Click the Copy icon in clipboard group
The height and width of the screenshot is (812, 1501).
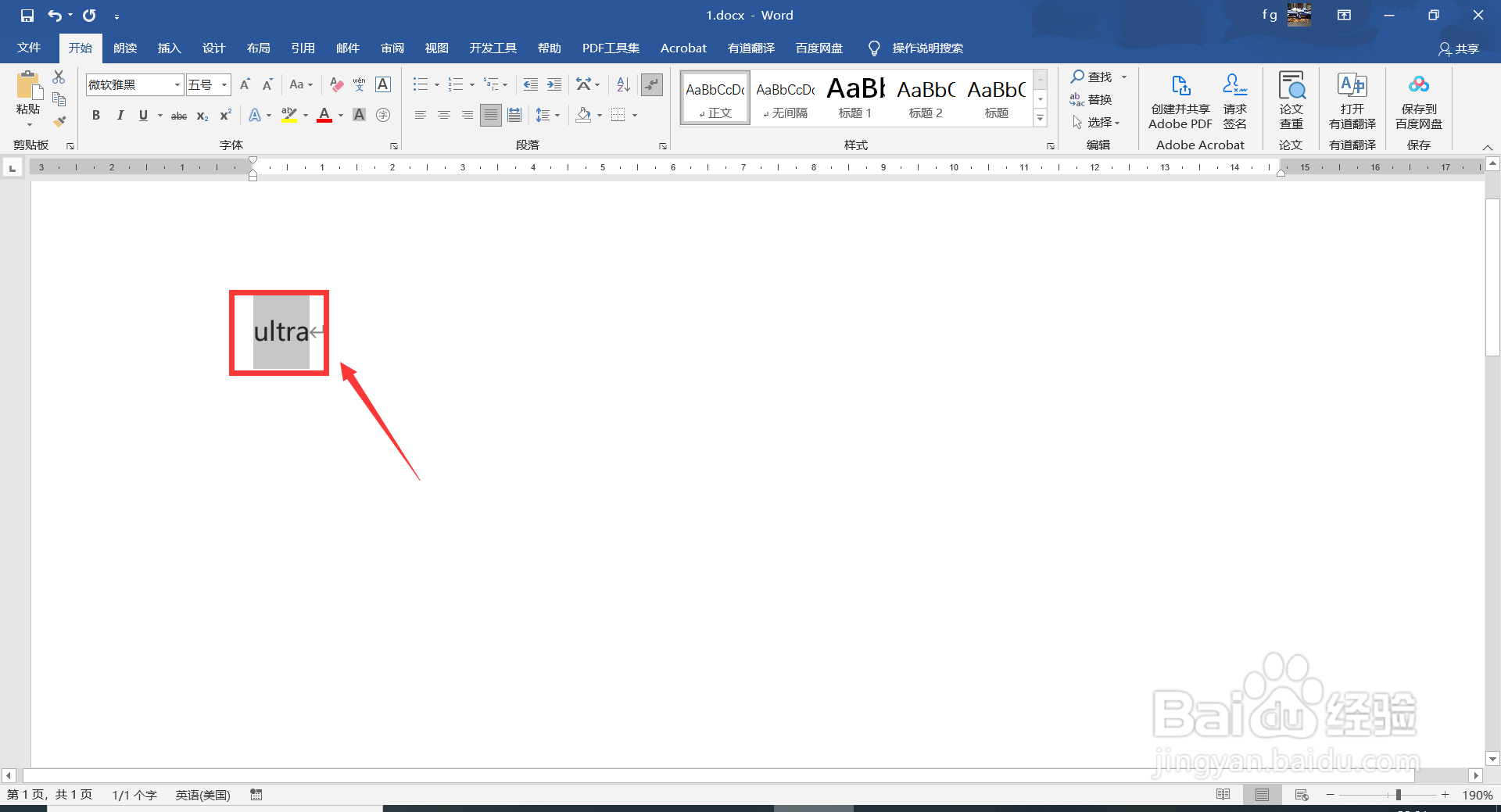(59, 99)
